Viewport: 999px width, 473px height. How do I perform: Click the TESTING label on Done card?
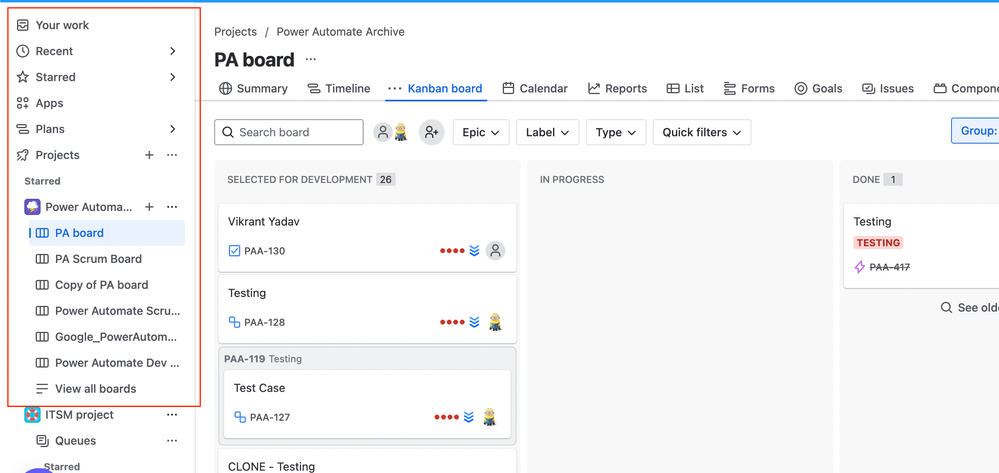878,243
